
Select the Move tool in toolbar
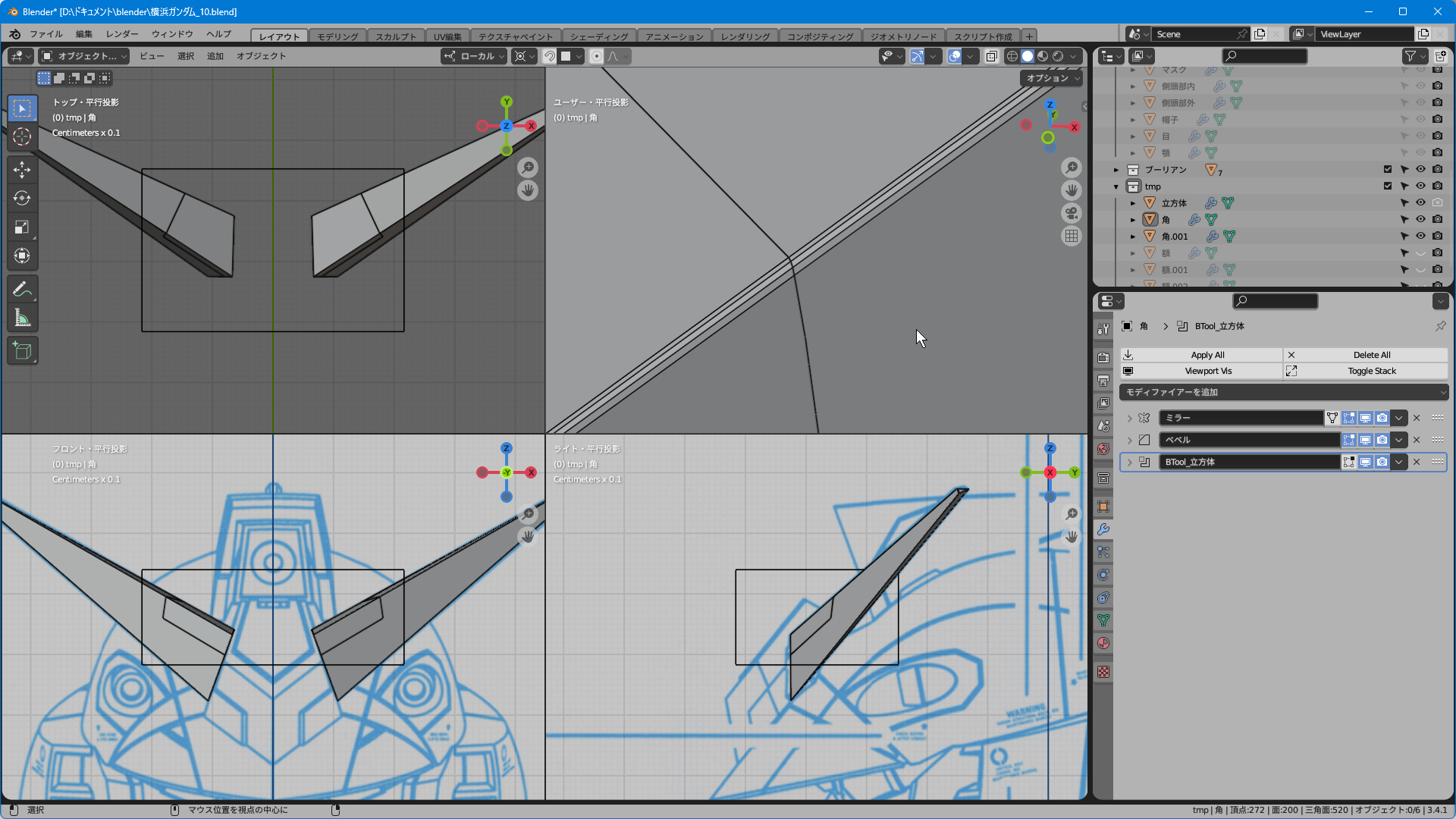22,169
